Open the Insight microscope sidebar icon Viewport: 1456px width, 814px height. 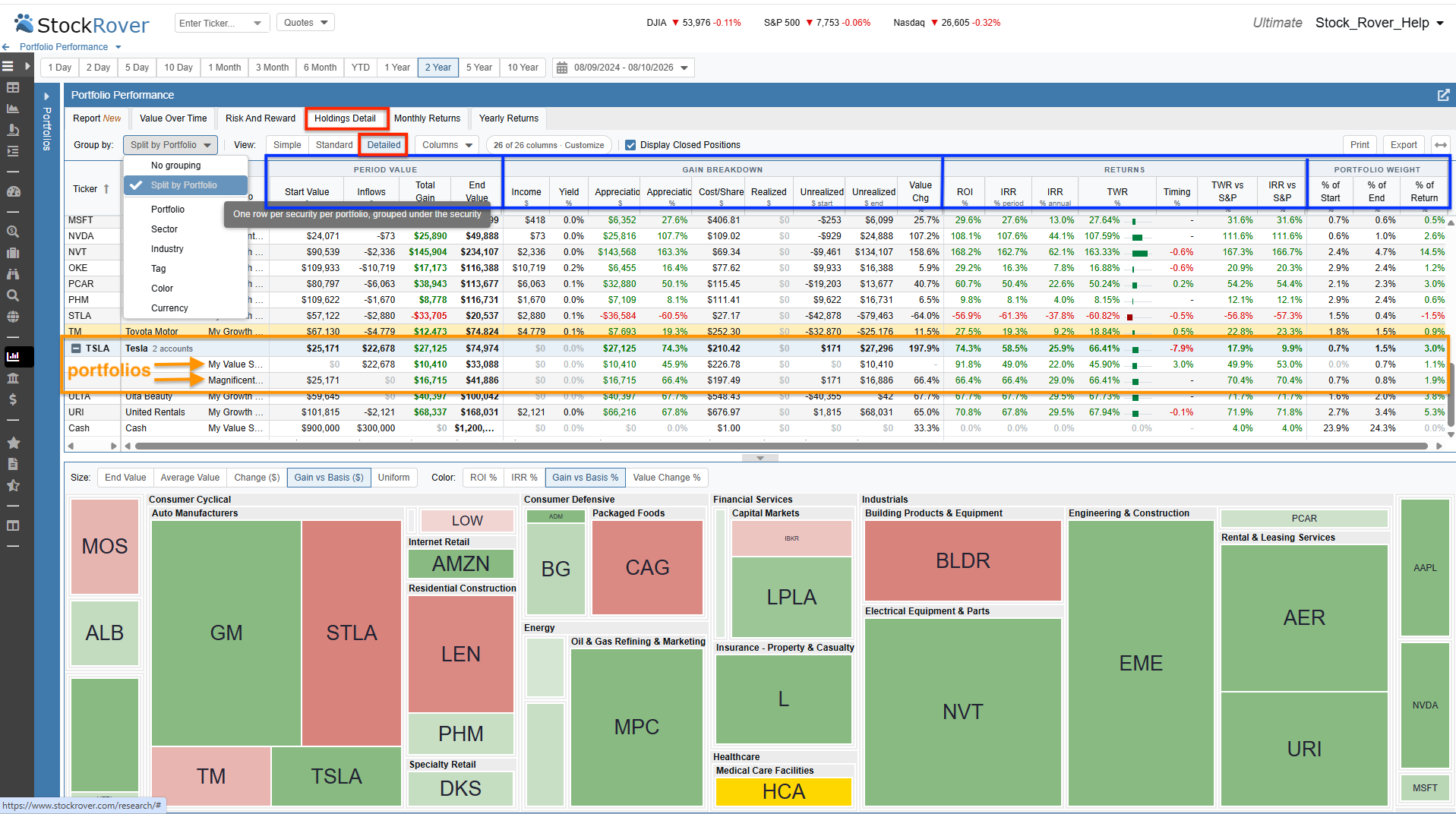[13, 130]
